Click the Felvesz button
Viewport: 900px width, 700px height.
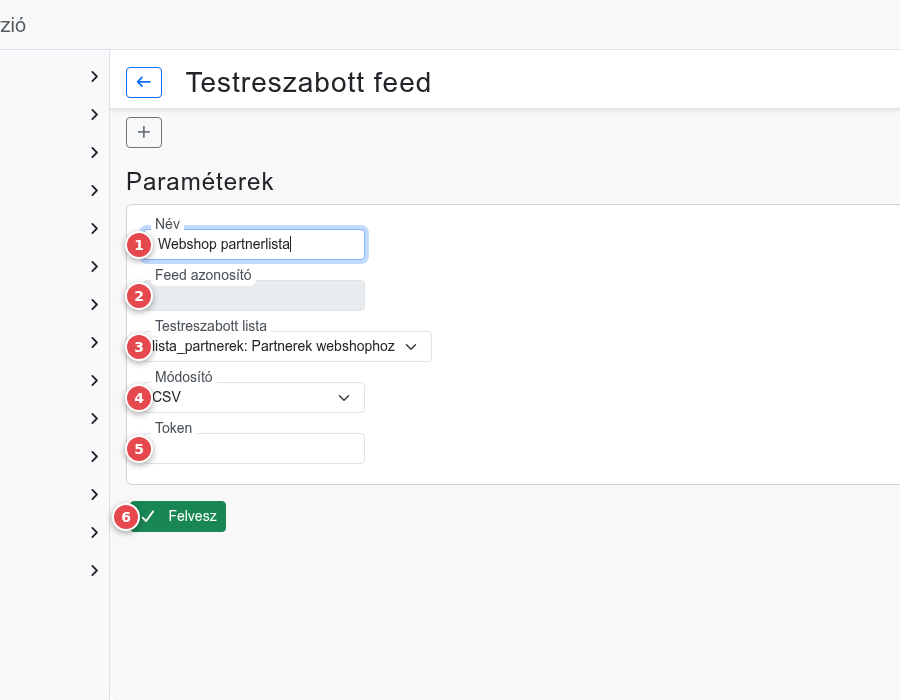coord(178,516)
